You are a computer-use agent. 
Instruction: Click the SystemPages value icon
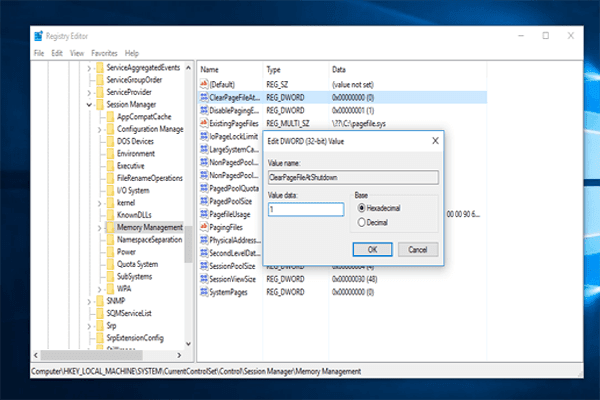pyautogui.click(x=204, y=292)
